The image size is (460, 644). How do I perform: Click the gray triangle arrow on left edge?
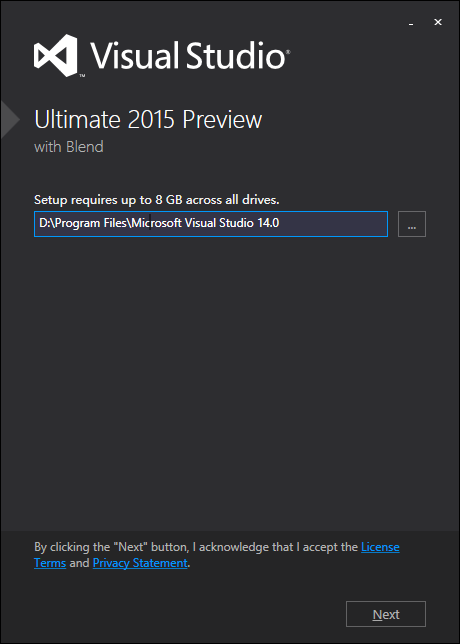click(x=10, y=120)
